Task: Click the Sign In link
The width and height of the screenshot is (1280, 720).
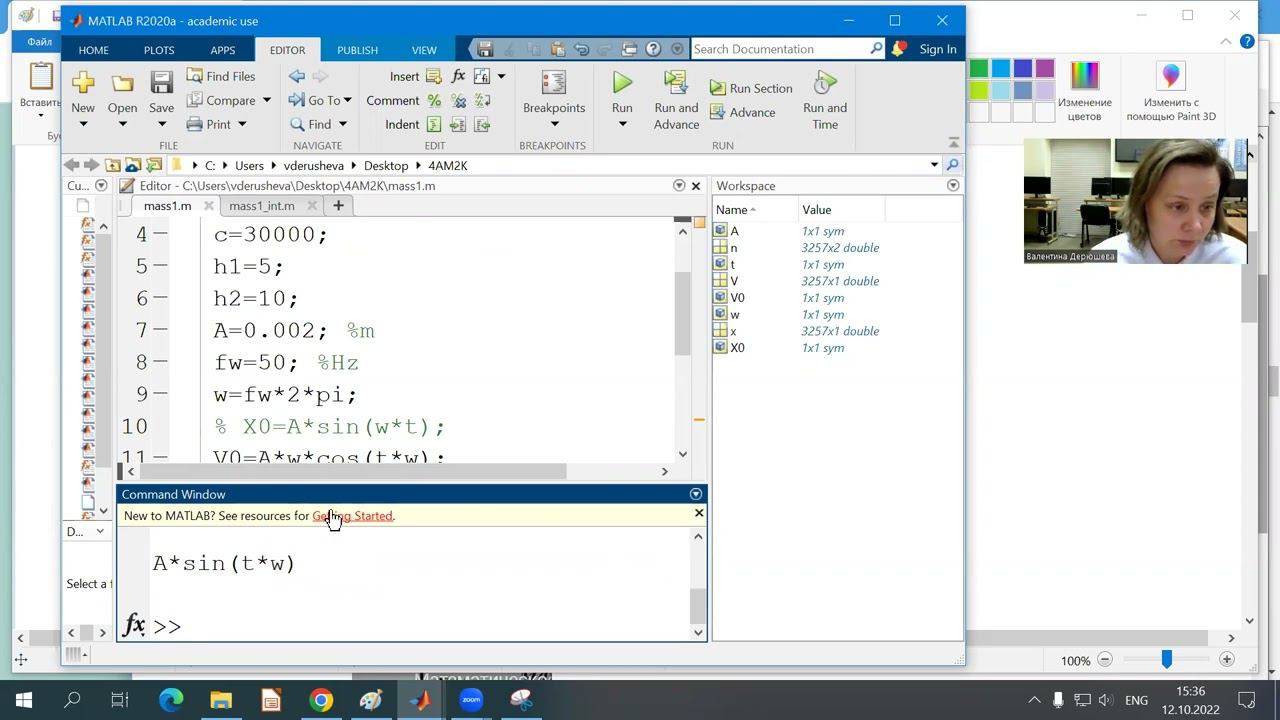Action: click(937, 49)
